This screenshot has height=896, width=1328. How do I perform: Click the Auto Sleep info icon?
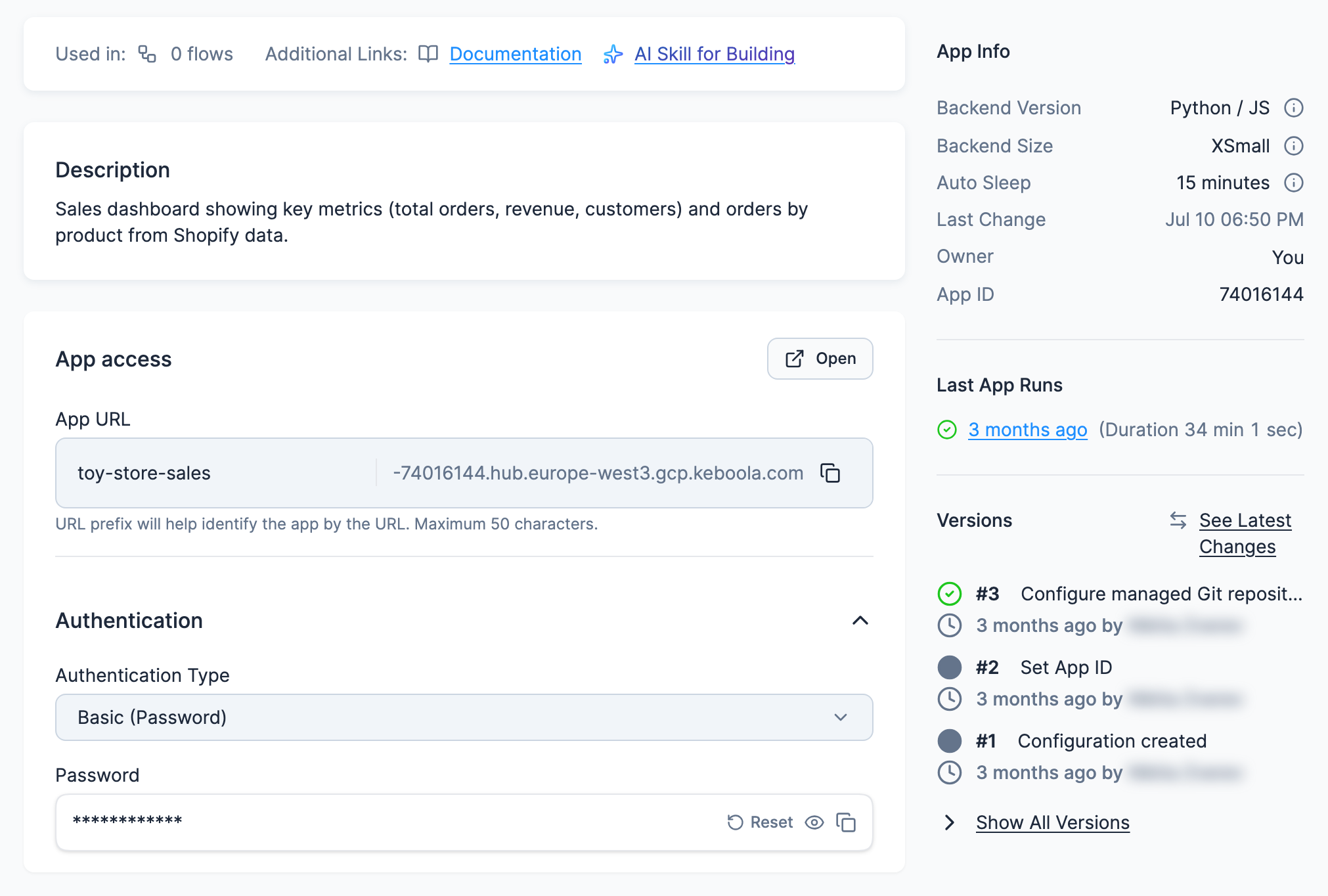pyautogui.click(x=1294, y=183)
